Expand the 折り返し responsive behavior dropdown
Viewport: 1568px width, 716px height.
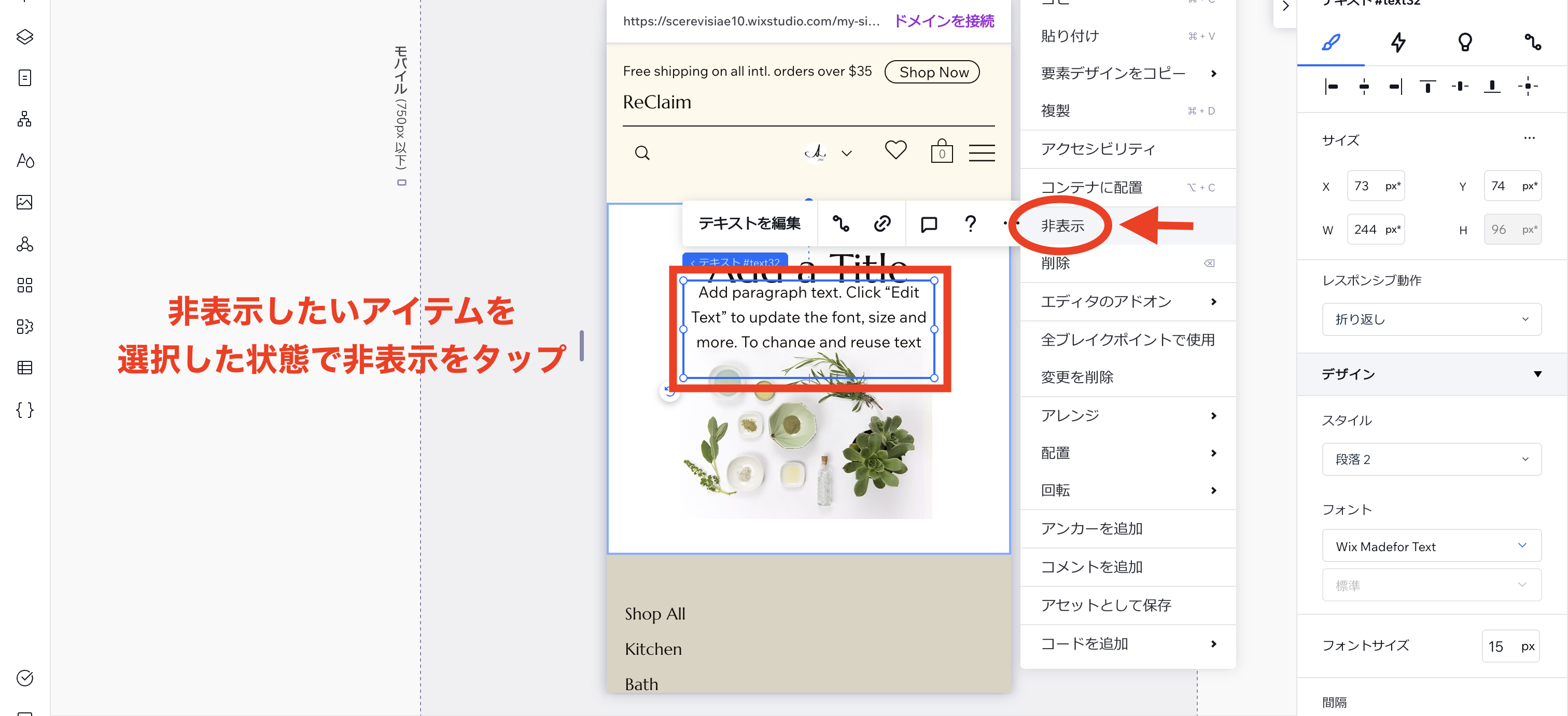coord(1432,319)
